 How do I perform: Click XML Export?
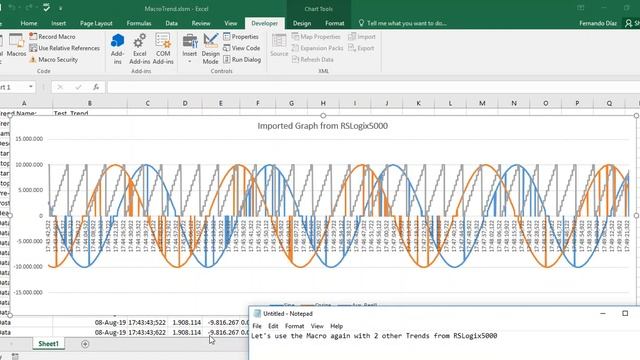point(361,48)
